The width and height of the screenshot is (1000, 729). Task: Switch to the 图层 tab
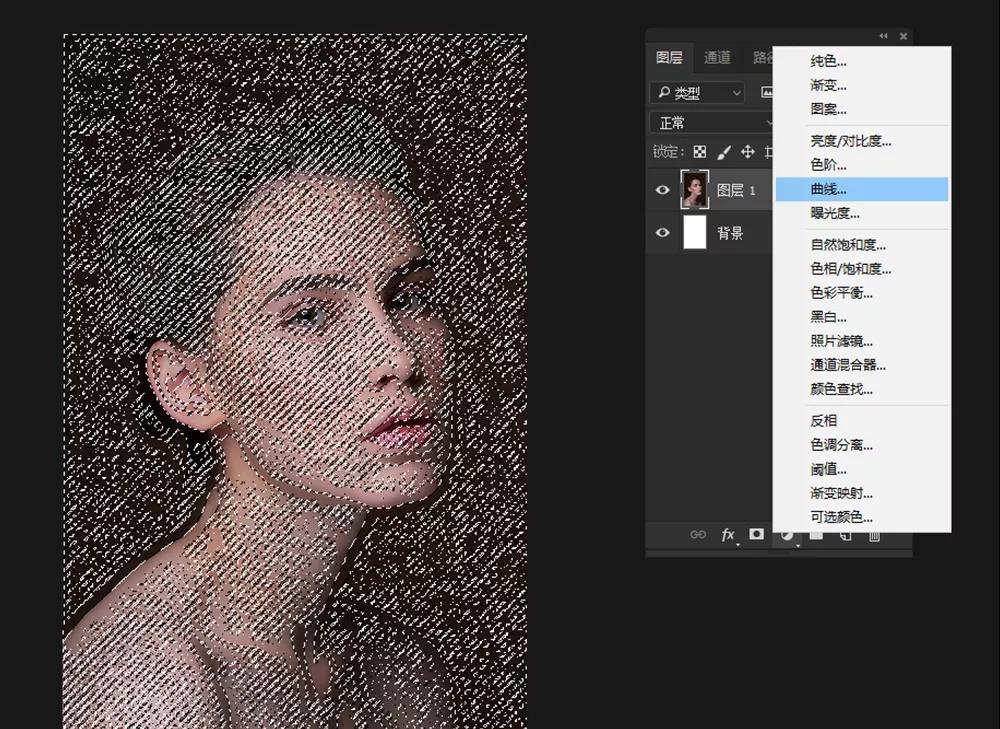tap(669, 57)
